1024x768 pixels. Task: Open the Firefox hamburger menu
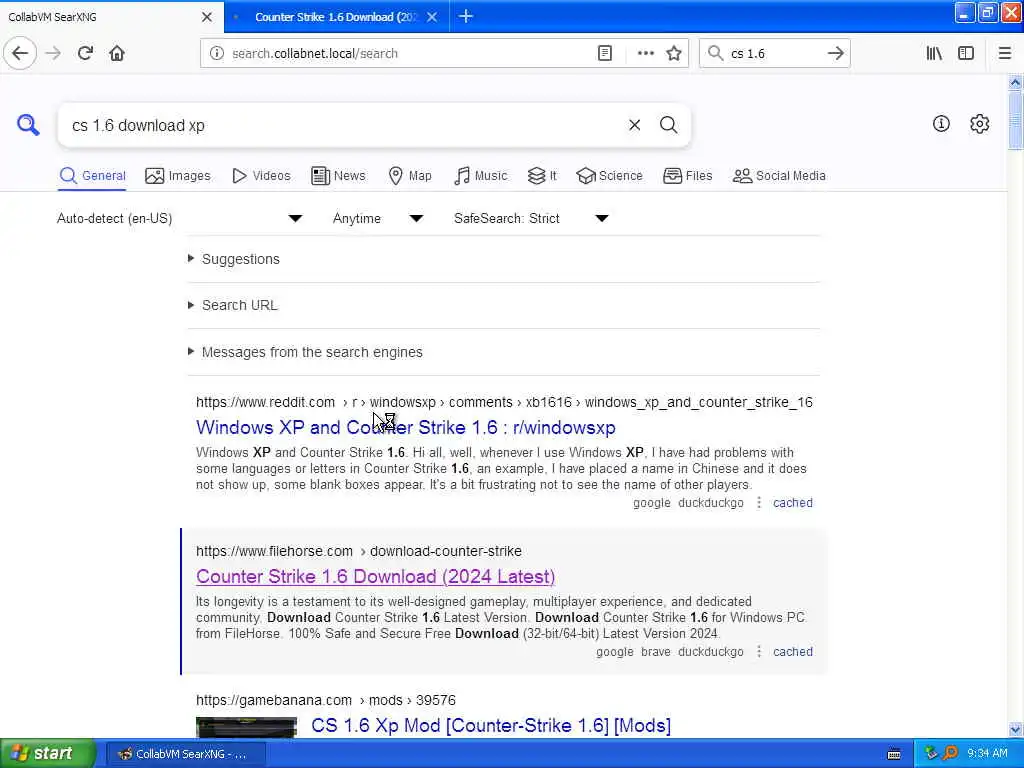coord(1005,54)
